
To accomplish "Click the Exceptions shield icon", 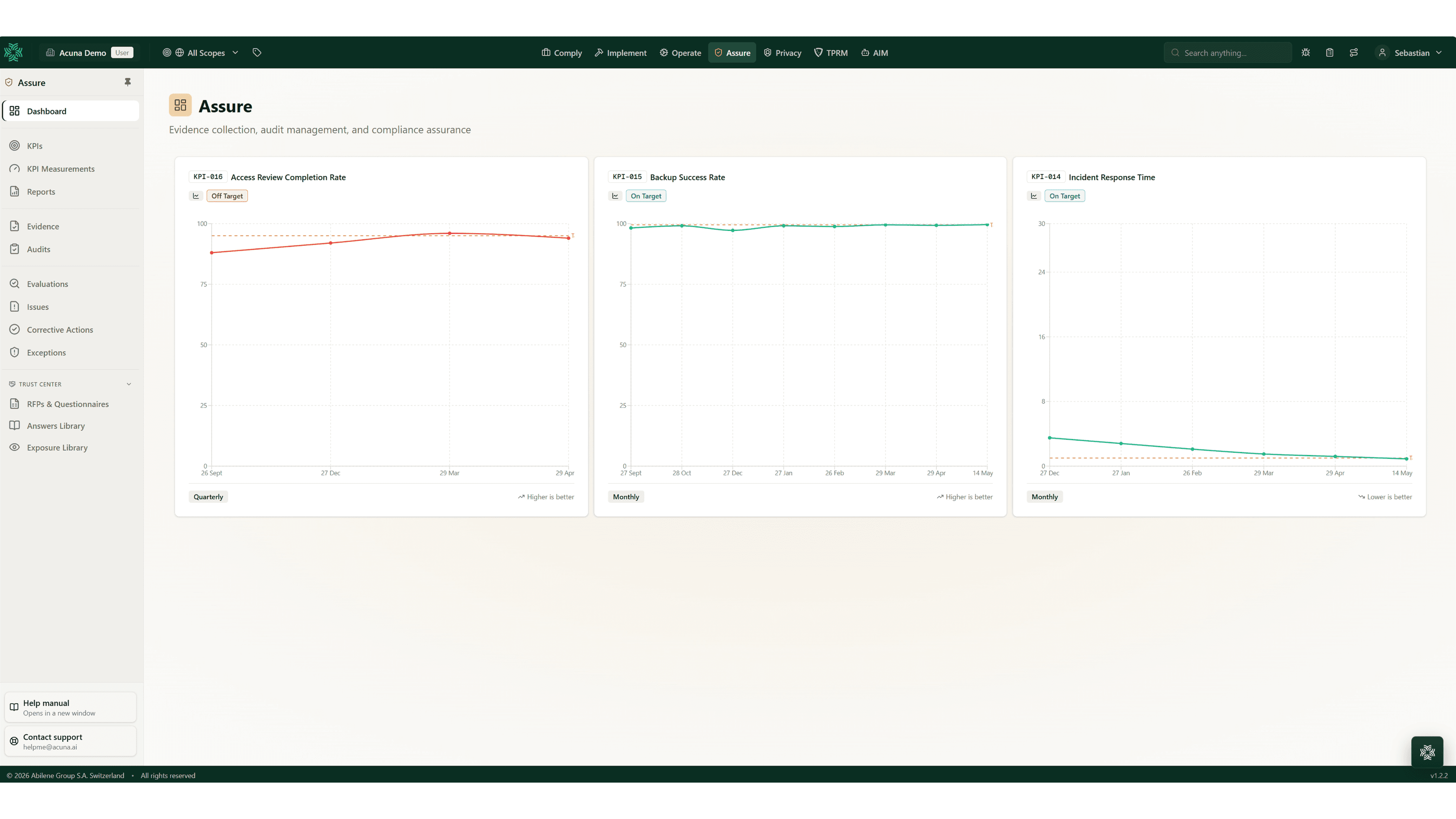I will pyautogui.click(x=15, y=353).
